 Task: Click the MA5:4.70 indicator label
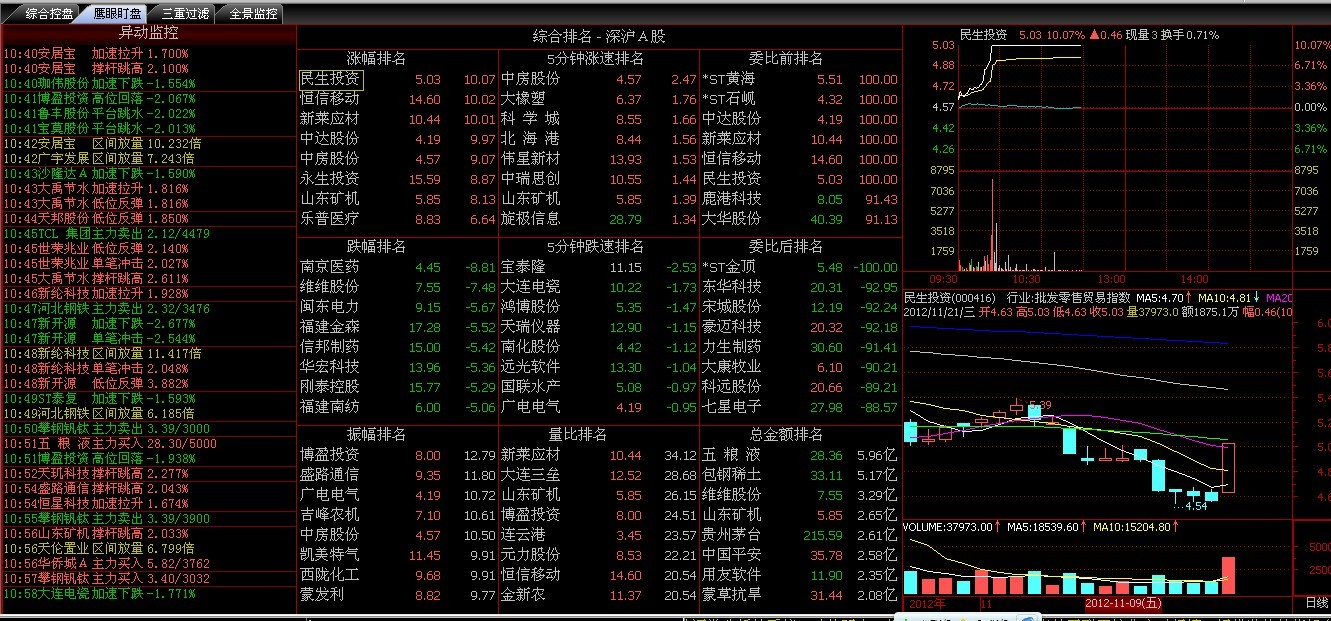pos(1161,297)
